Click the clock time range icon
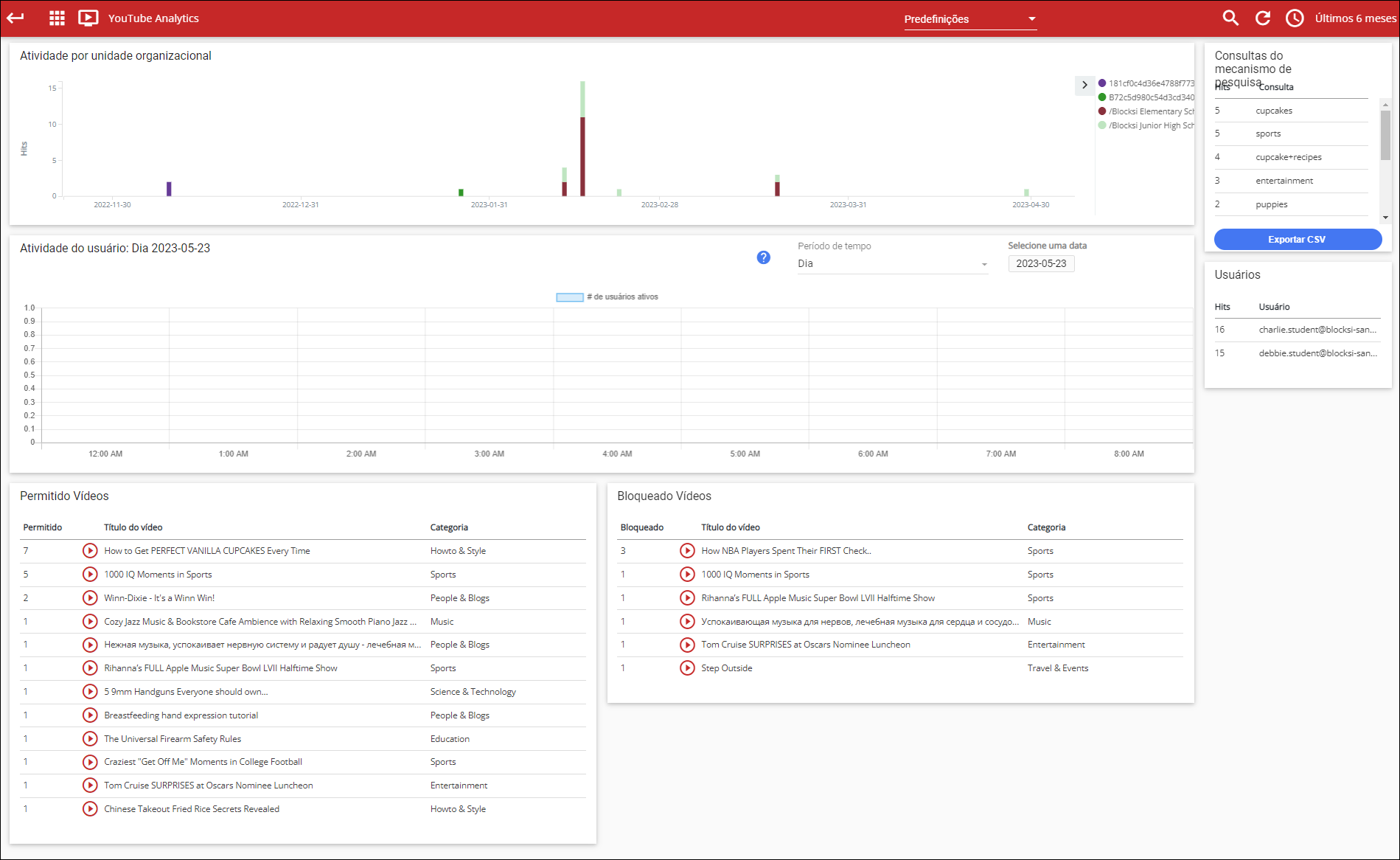This screenshot has width=1400, height=860. coord(1295,18)
